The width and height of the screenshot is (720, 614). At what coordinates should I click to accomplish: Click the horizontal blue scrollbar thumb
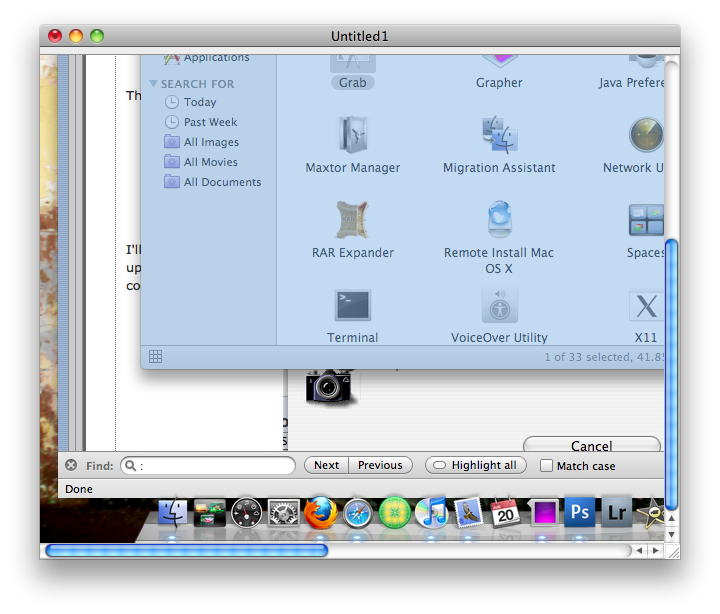[187, 550]
